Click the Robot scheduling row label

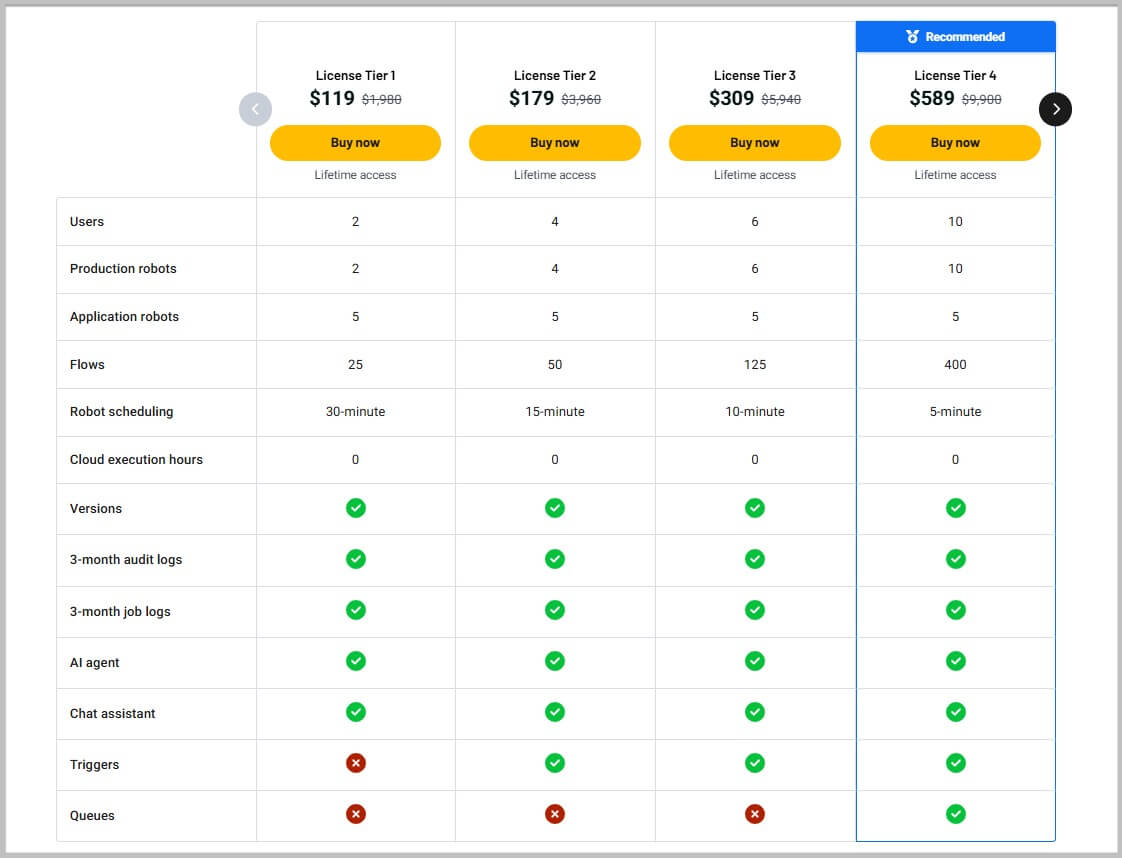point(120,412)
